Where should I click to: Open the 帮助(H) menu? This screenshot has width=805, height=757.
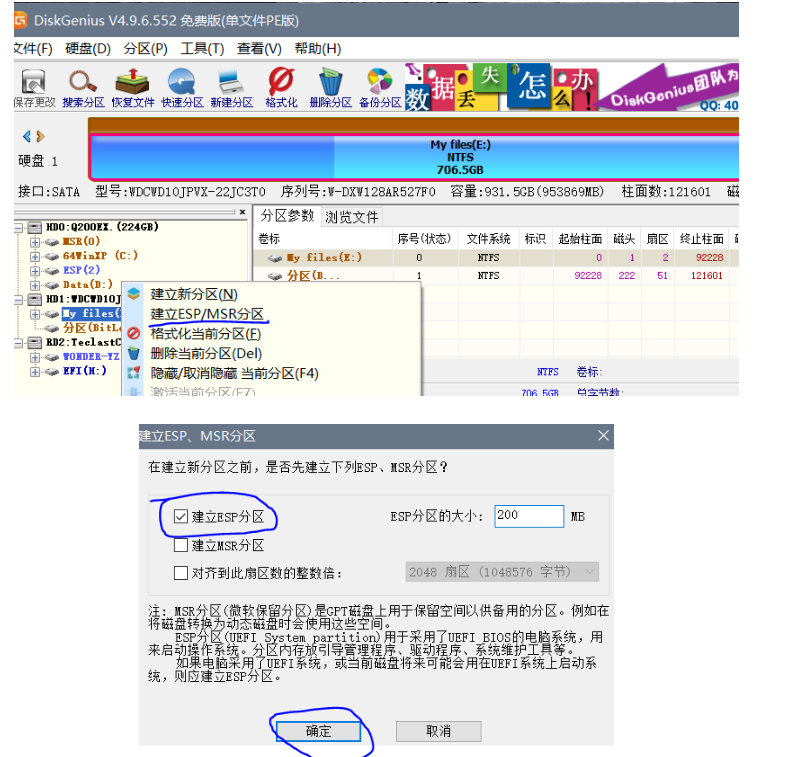tap(317, 49)
